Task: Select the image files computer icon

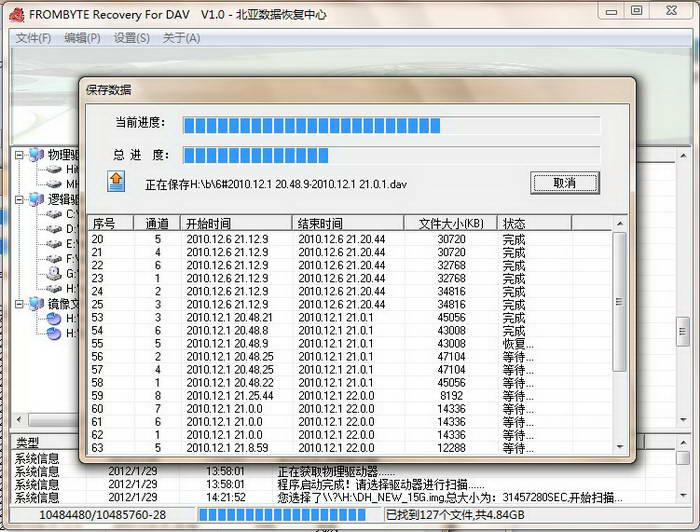Action: click(x=36, y=304)
